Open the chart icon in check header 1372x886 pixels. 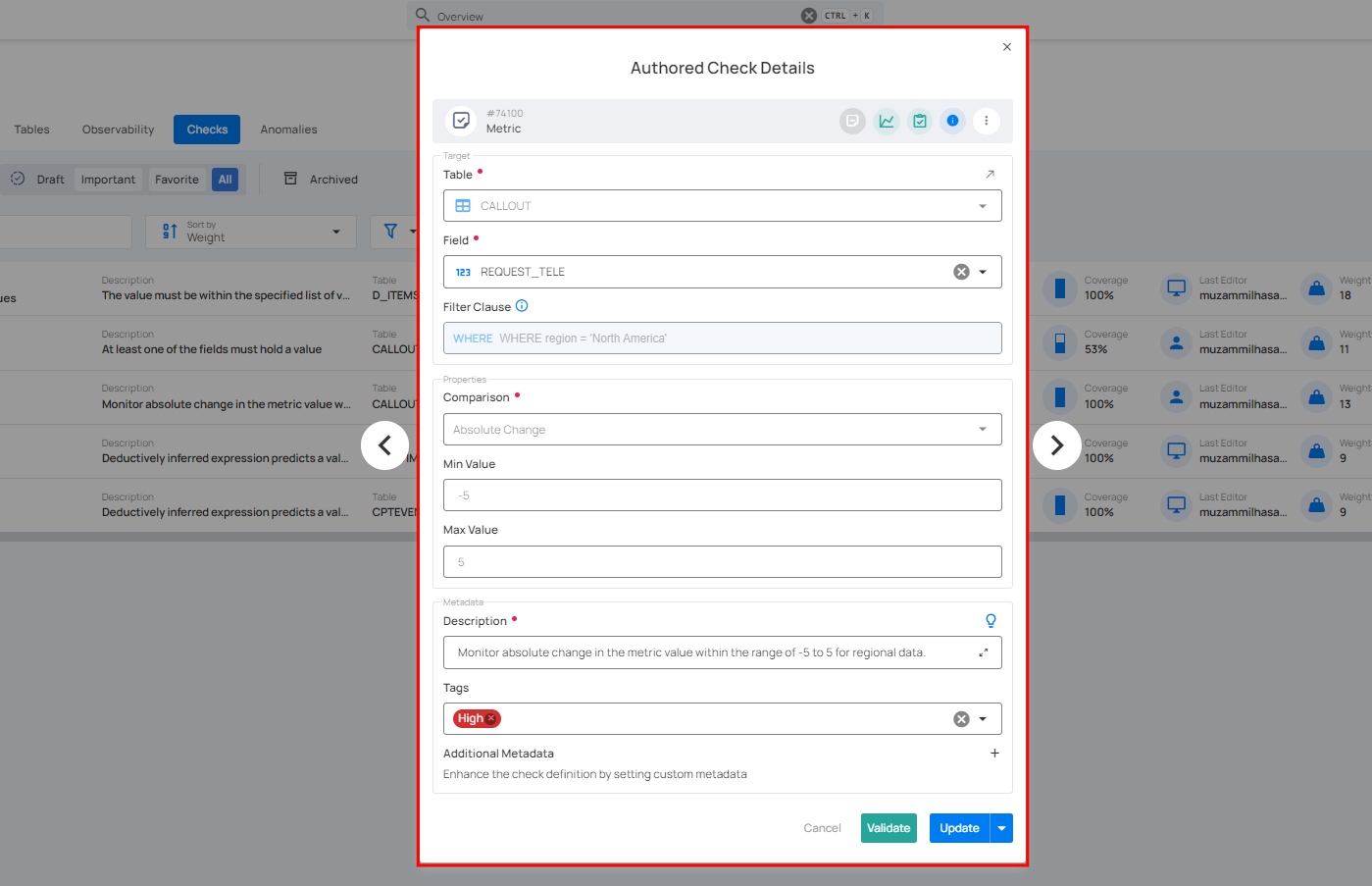(887, 121)
